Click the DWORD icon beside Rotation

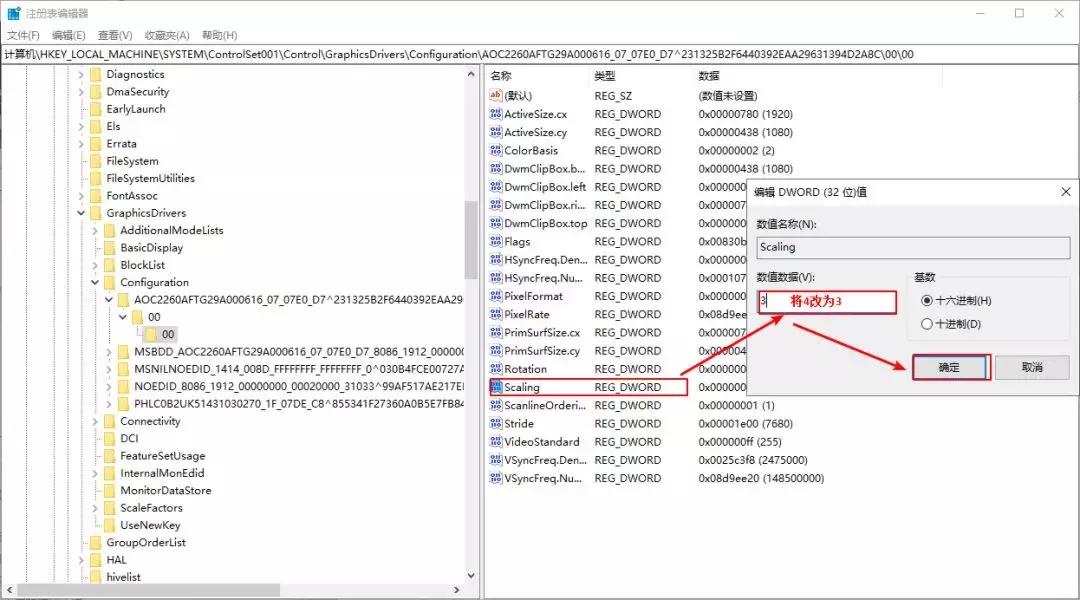tap(496, 369)
